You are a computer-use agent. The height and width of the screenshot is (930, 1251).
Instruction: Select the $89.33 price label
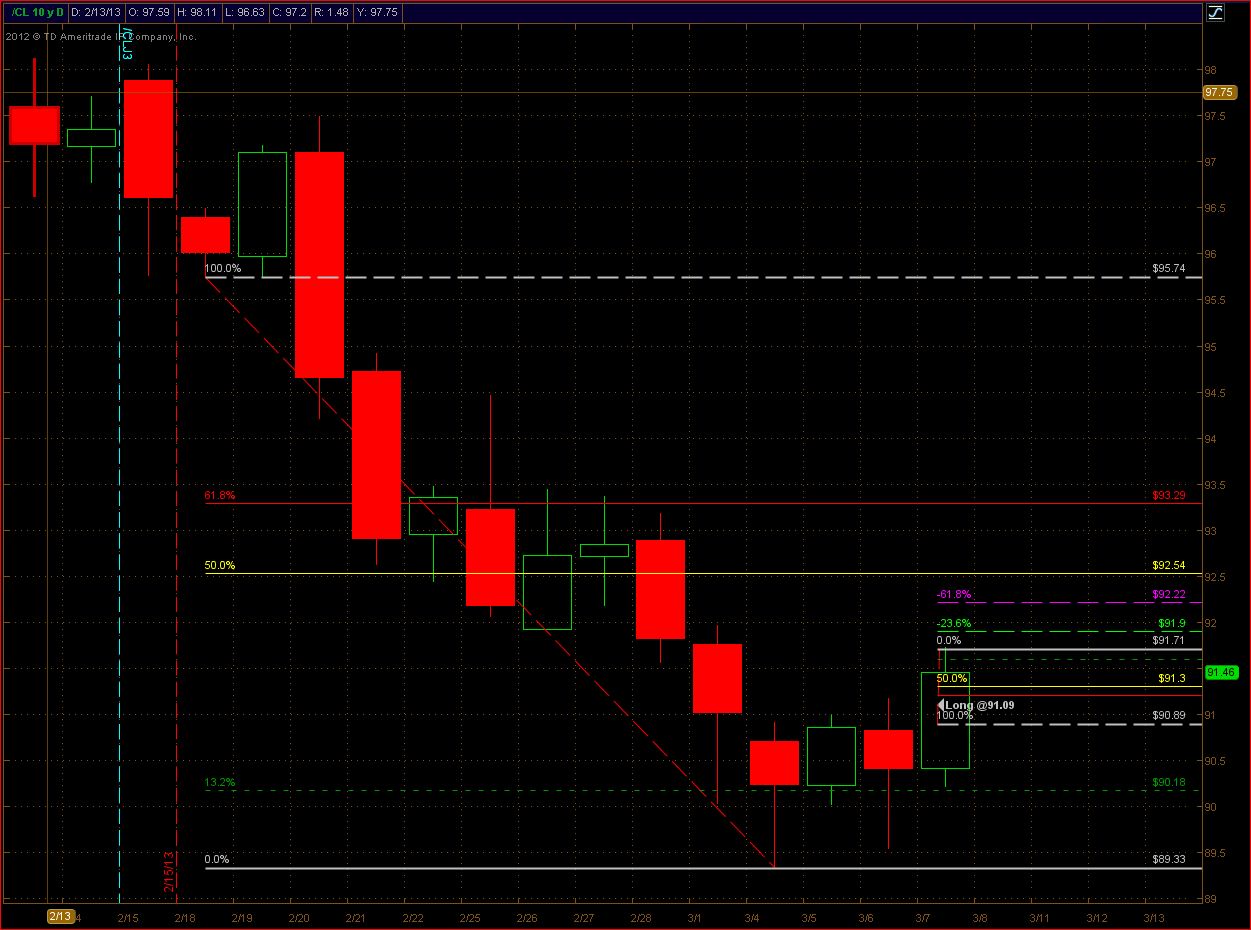coord(1168,859)
